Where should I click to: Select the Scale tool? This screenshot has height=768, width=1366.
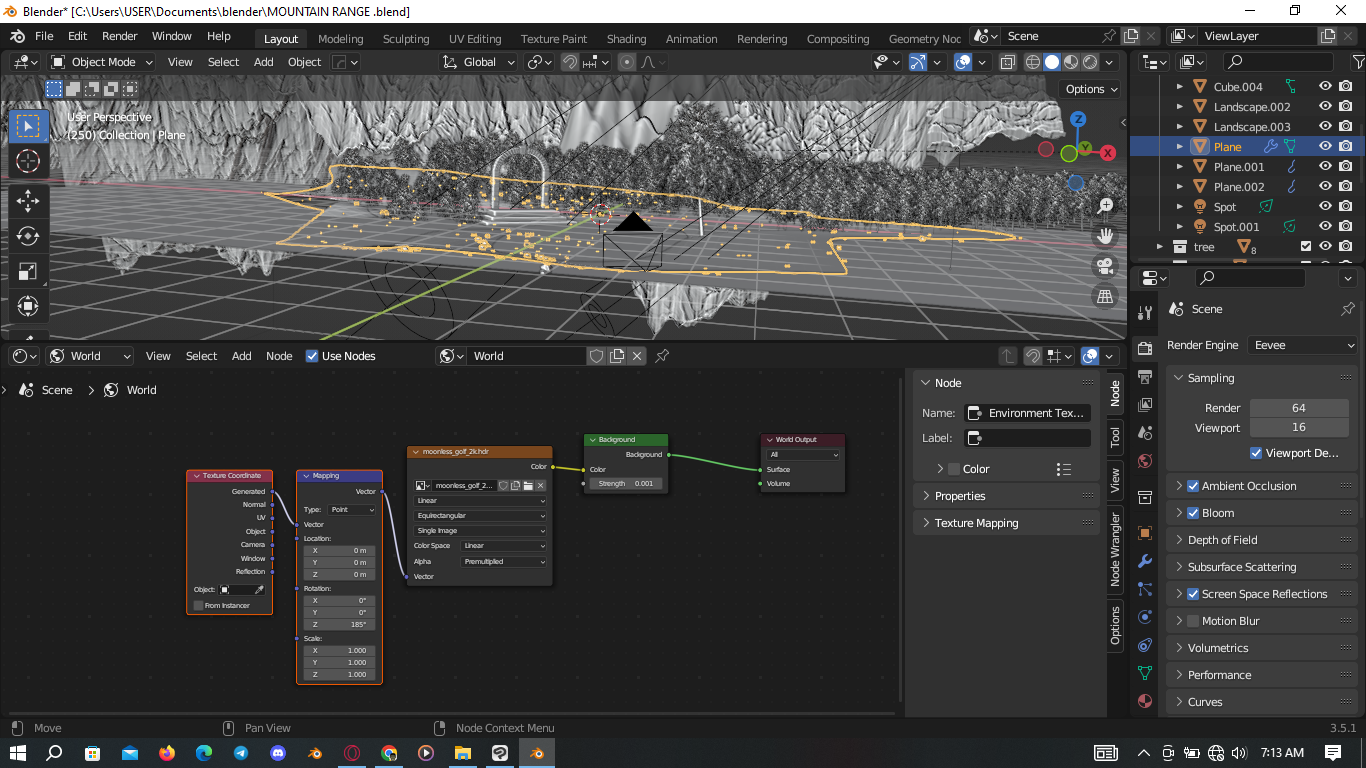[28, 271]
